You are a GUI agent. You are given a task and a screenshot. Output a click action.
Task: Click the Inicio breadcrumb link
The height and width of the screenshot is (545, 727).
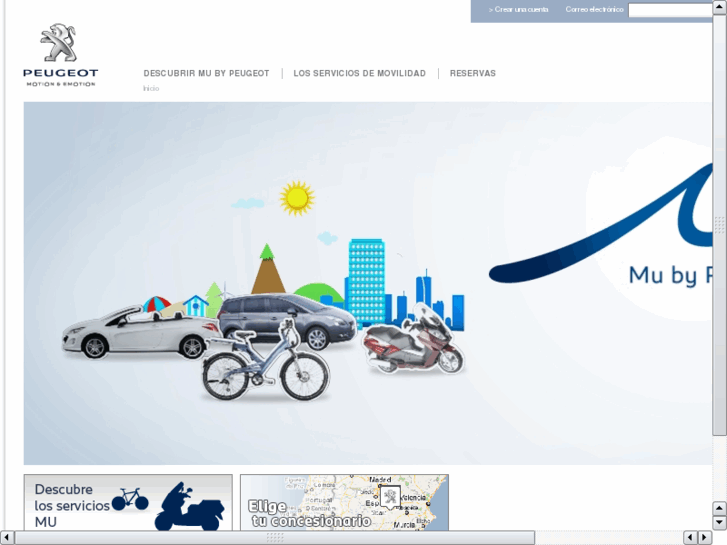(x=151, y=88)
